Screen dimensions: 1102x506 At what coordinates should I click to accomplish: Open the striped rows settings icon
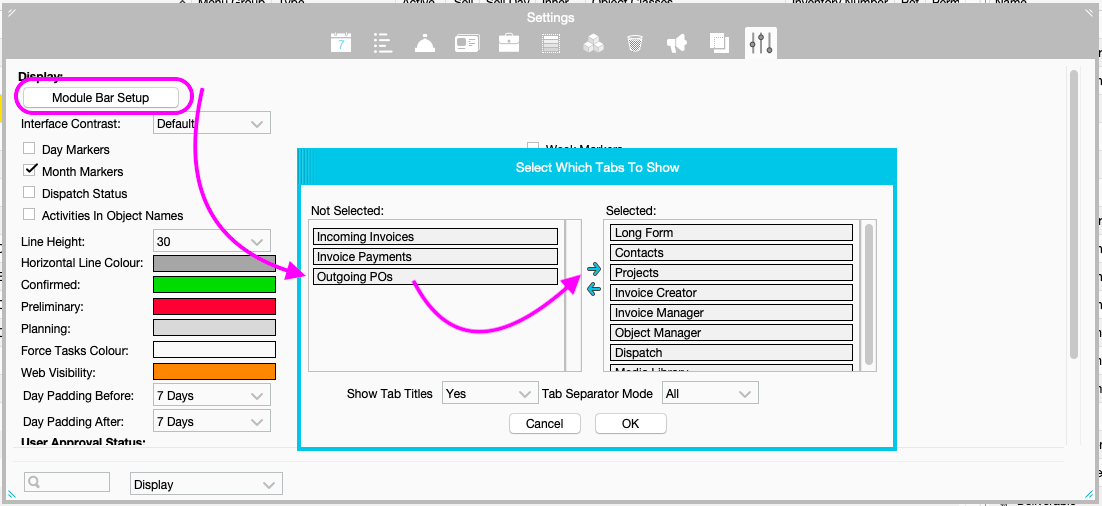[551, 44]
